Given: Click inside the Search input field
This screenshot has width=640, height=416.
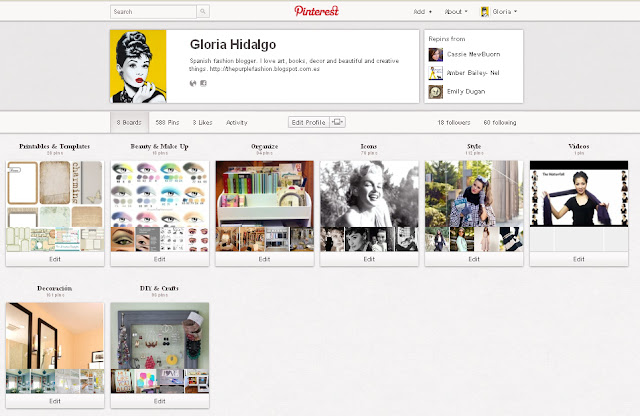Looking at the screenshot, I should (x=153, y=12).
